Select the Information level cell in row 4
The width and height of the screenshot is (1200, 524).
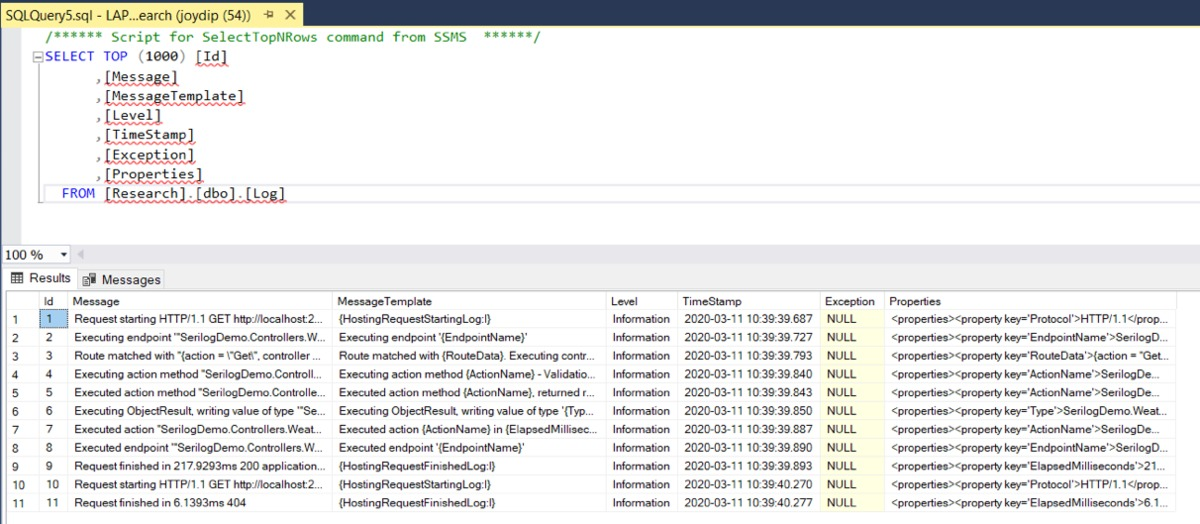642,375
